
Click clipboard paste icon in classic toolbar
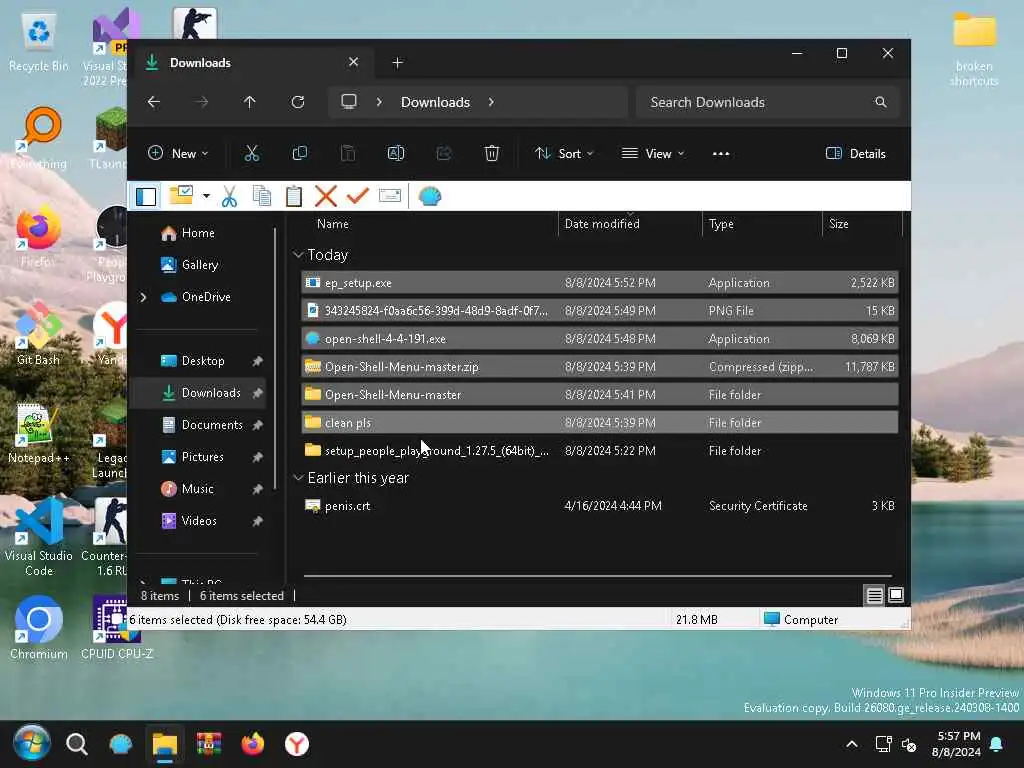pos(294,196)
